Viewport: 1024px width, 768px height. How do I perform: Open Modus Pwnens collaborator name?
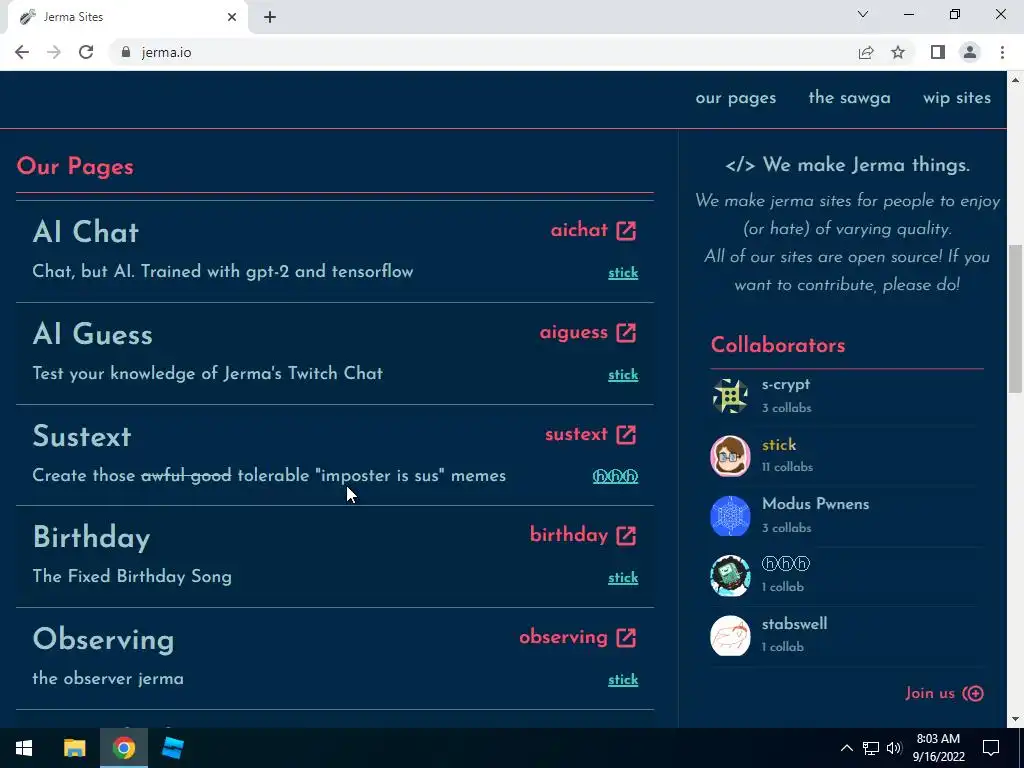click(x=816, y=504)
